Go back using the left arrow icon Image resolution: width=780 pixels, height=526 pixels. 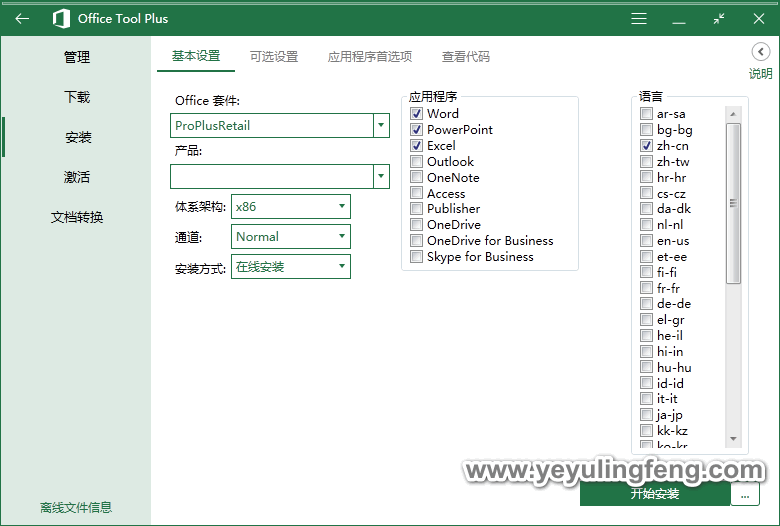point(22,19)
